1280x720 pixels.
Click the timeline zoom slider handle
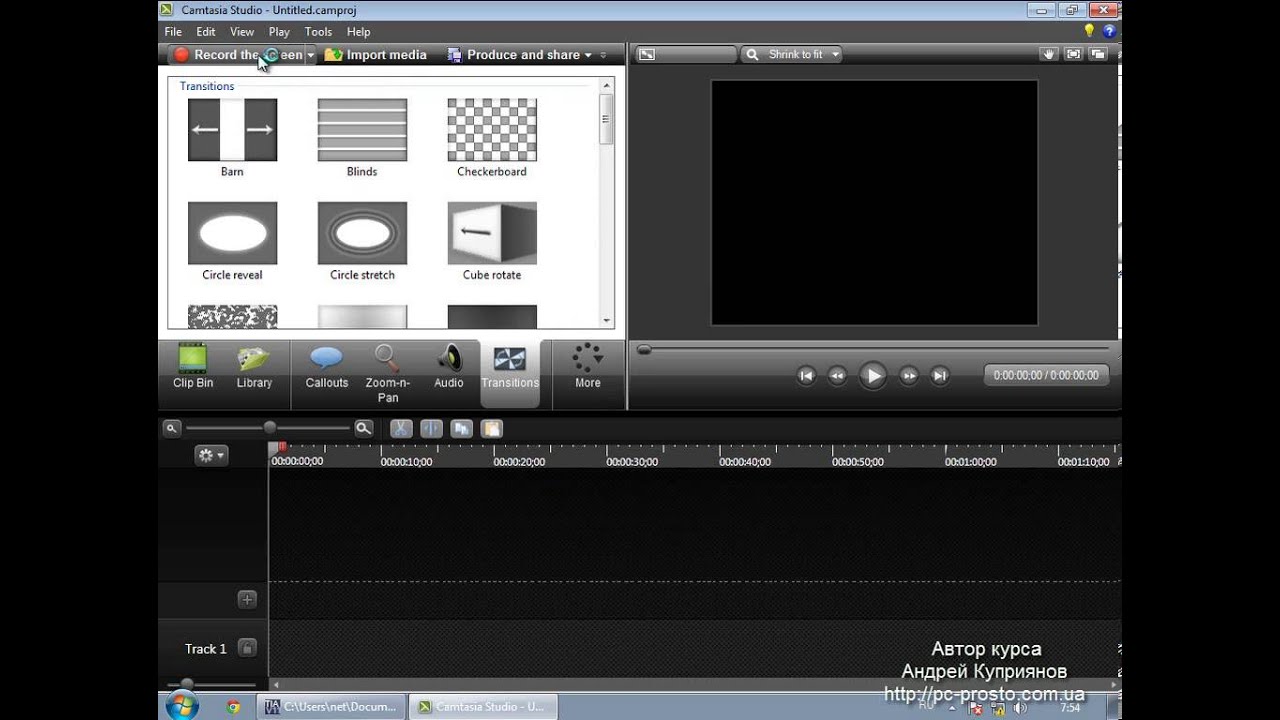[270, 428]
